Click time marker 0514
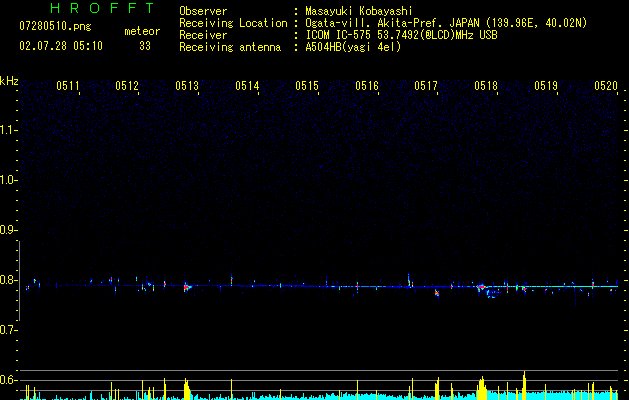 pyautogui.click(x=247, y=86)
